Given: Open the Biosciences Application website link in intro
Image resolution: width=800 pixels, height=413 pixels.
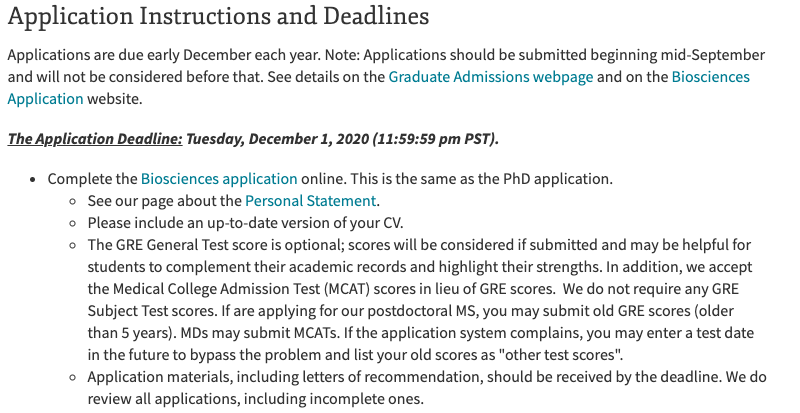Looking at the screenshot, I should [x=710, y=76].
